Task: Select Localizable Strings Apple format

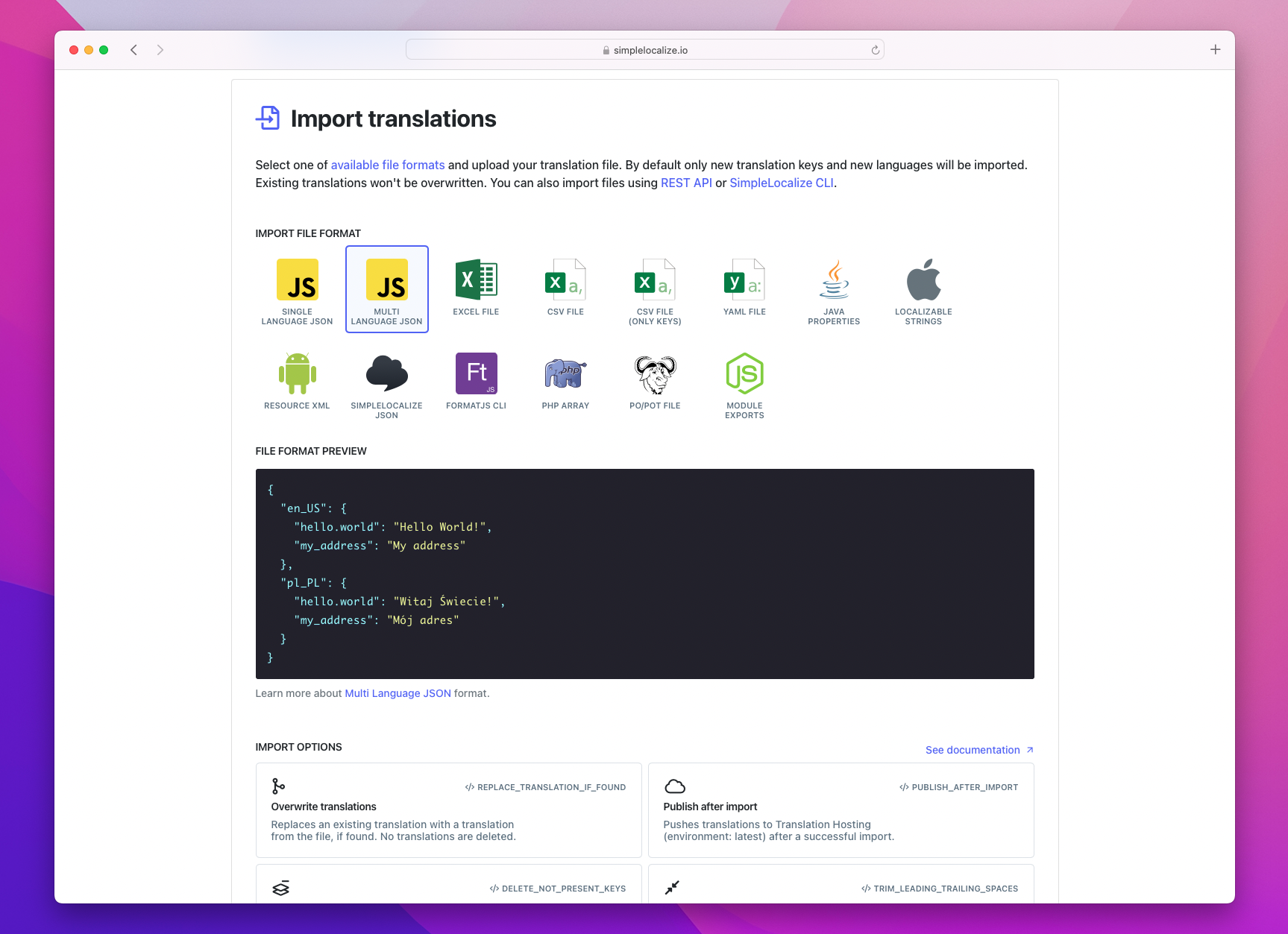Action: 923,289
